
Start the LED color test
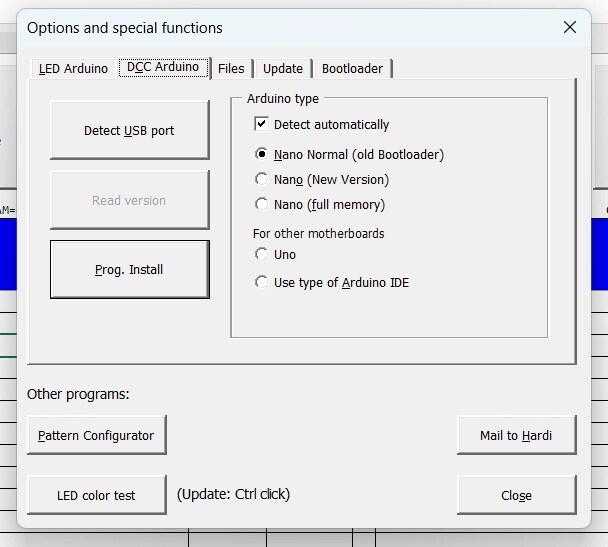tap(96, 495)
